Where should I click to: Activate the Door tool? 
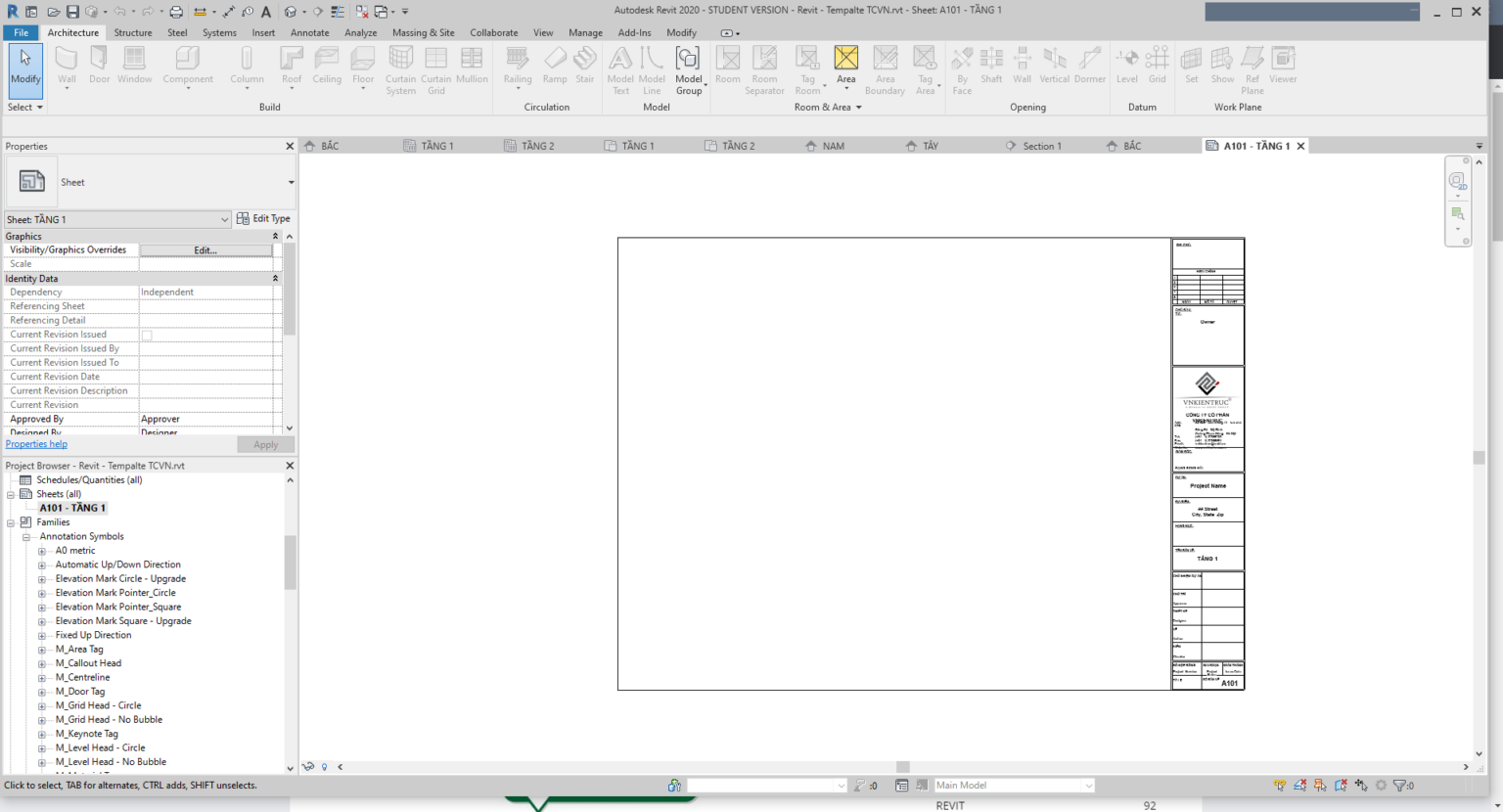tap(98, 66)
